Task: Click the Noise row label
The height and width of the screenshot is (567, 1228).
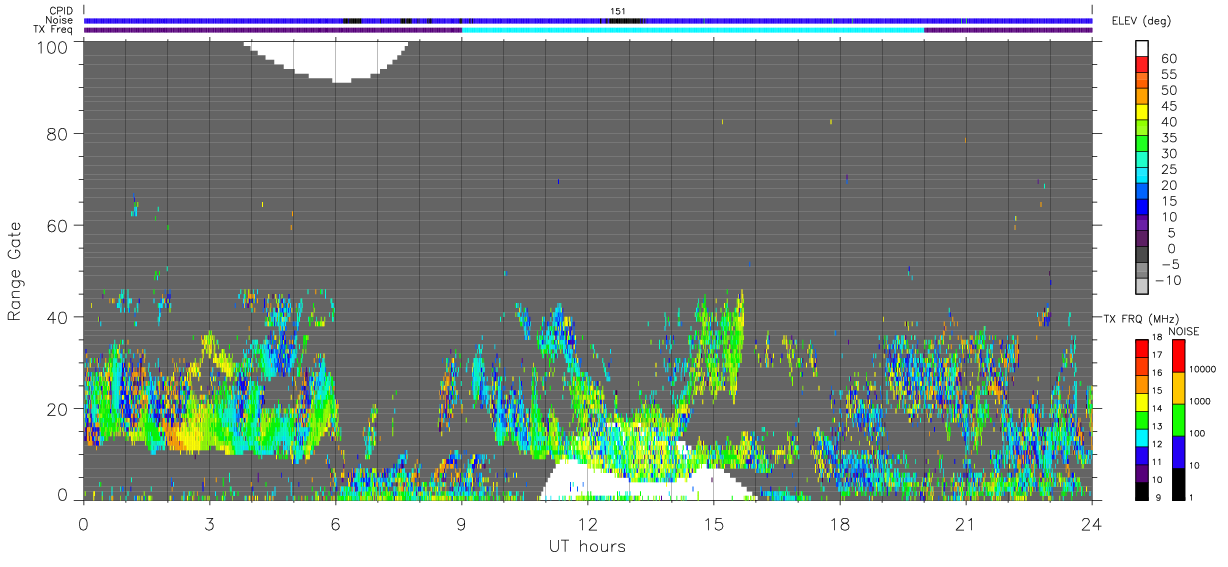Action: [59, 20]
